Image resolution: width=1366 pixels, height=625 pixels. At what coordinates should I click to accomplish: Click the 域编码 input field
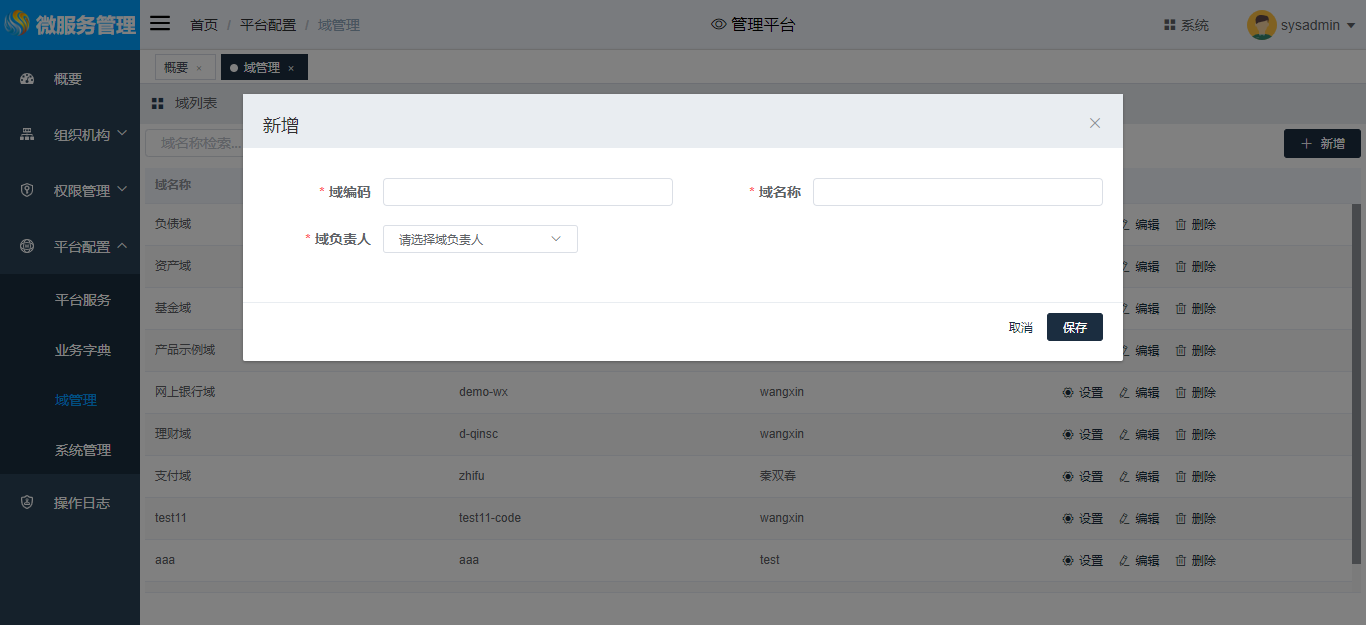(x=527, y=192)
